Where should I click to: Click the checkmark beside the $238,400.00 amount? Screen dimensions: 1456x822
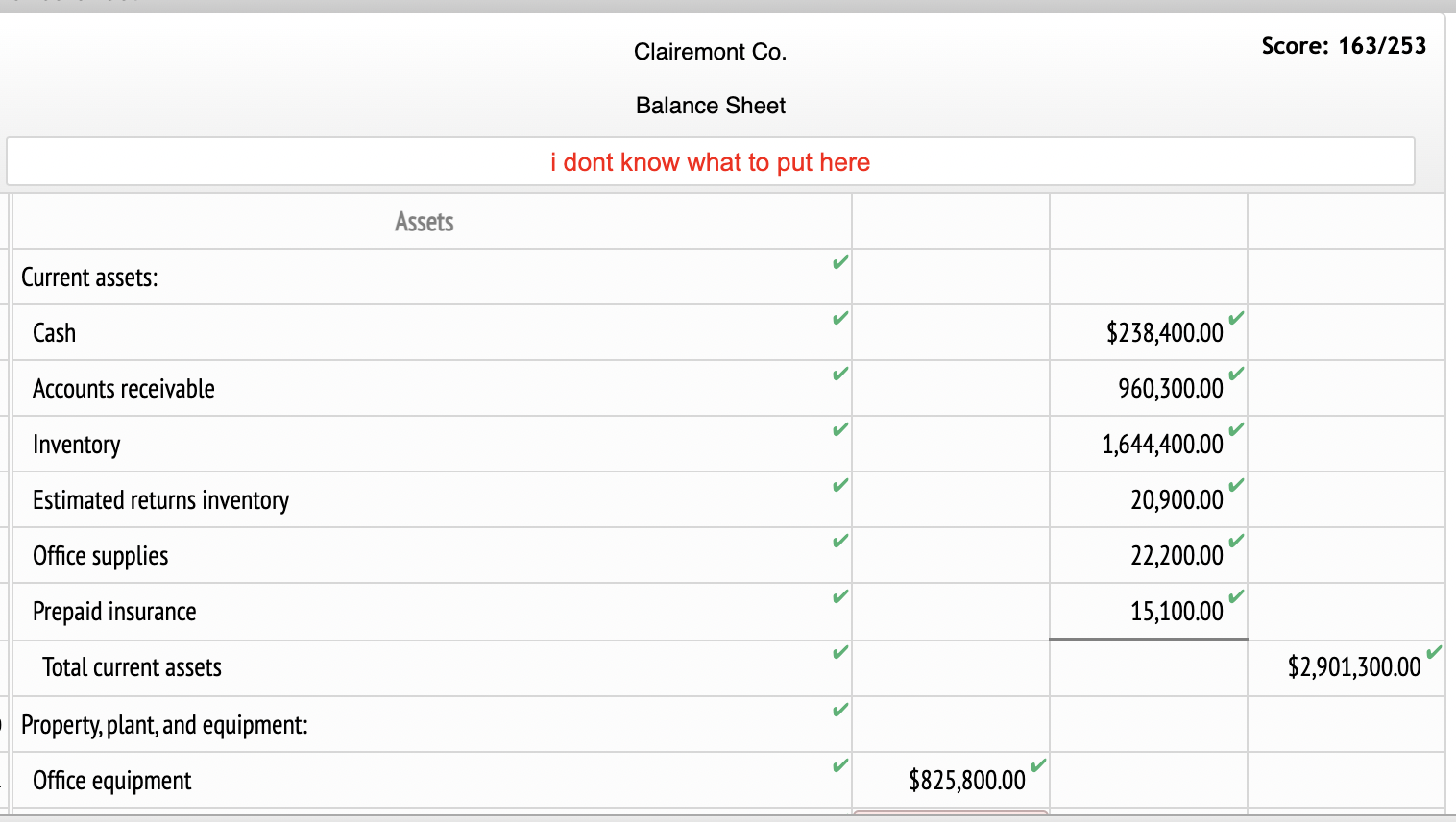pyautogui.click(x=1236, y=317)
